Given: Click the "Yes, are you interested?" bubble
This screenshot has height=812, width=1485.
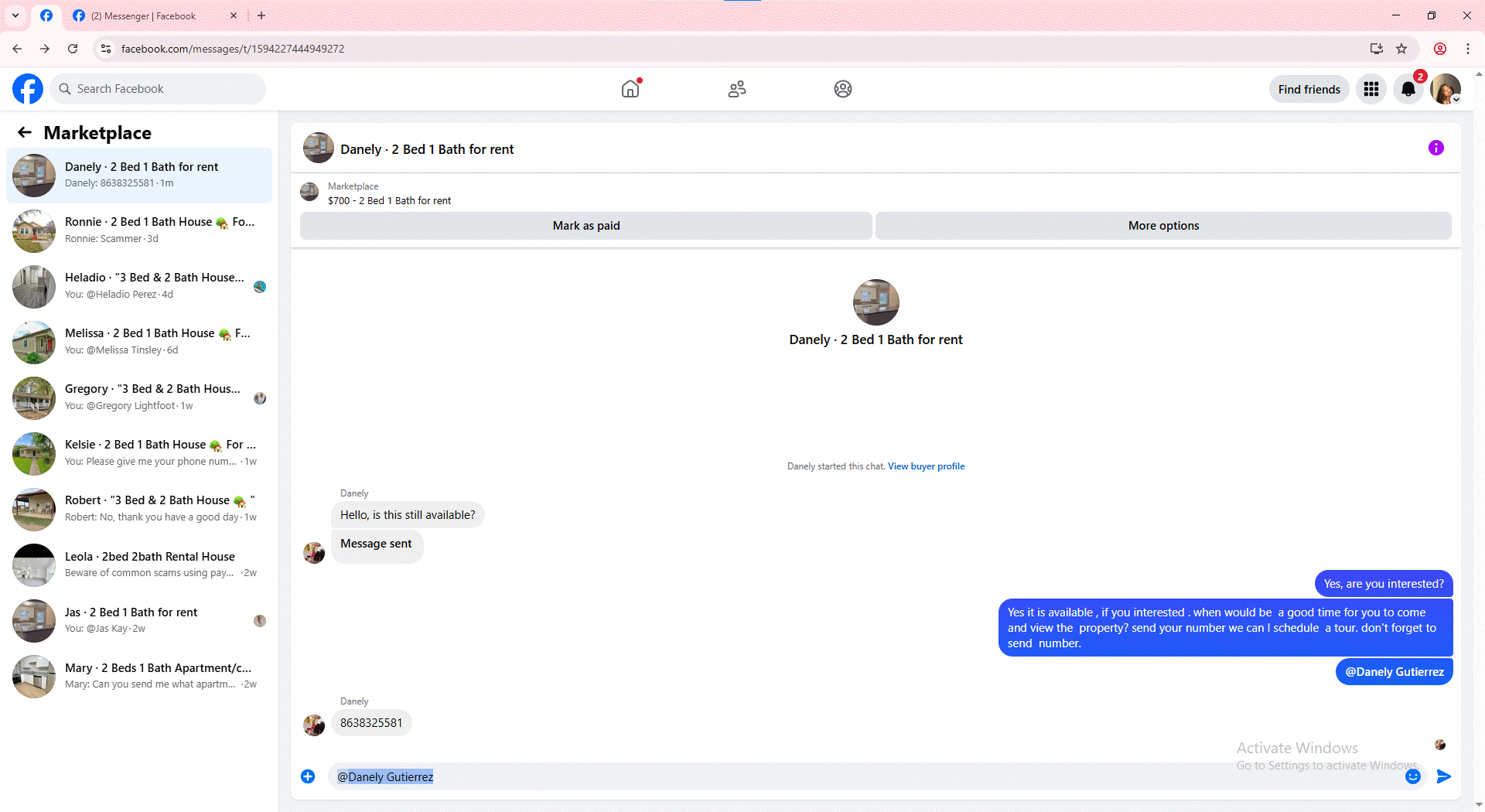Looking at the screenshot, I should click(1384, 584).
